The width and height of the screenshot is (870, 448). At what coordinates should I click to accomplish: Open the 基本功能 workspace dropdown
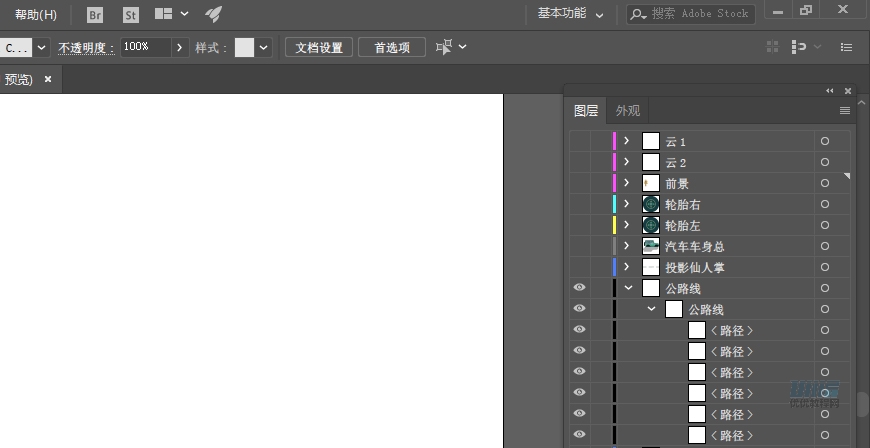tap(570, 14)
